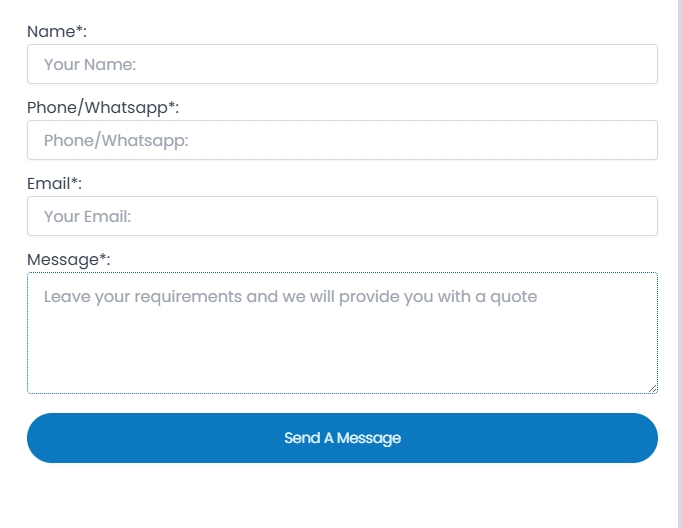Click blank white area below Send button
This screenshot has height=528, width=681.
(342, 497)
